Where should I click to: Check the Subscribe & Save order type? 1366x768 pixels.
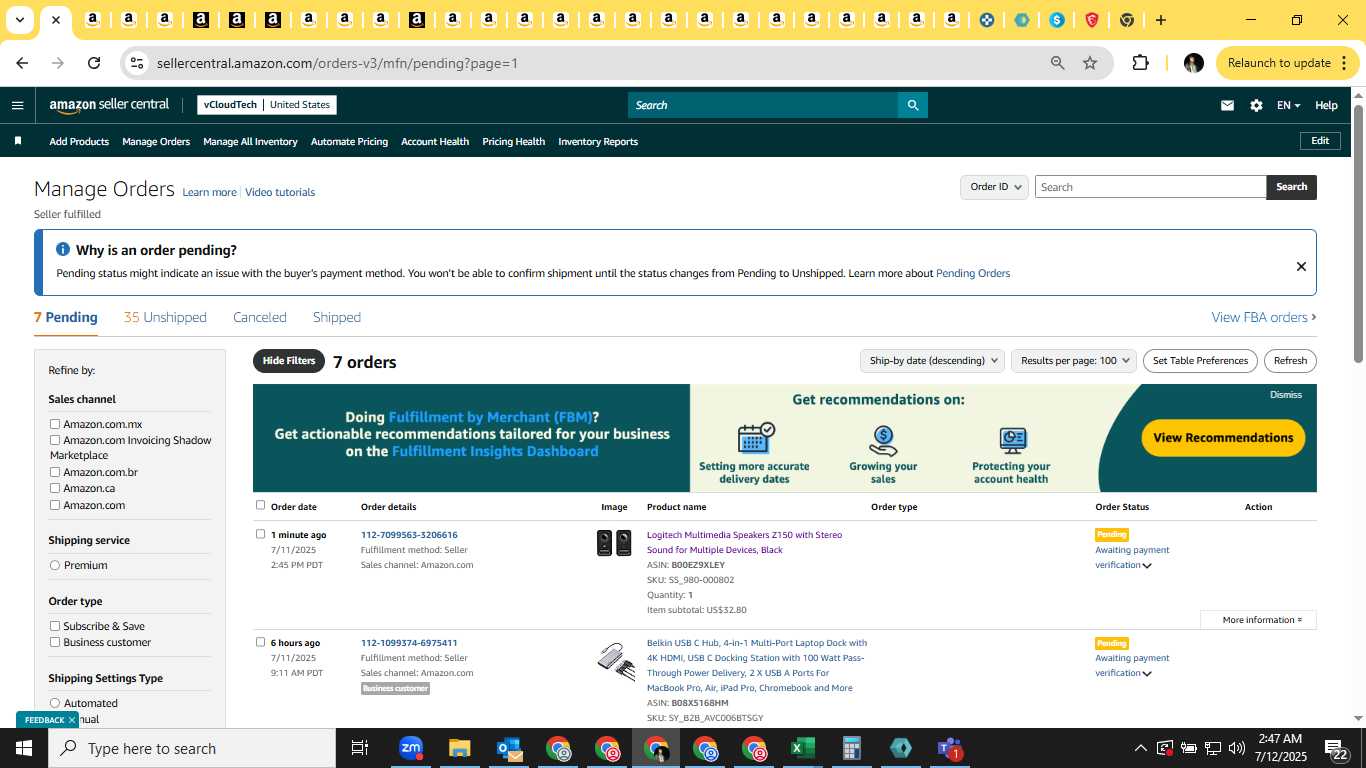[55, 626]
